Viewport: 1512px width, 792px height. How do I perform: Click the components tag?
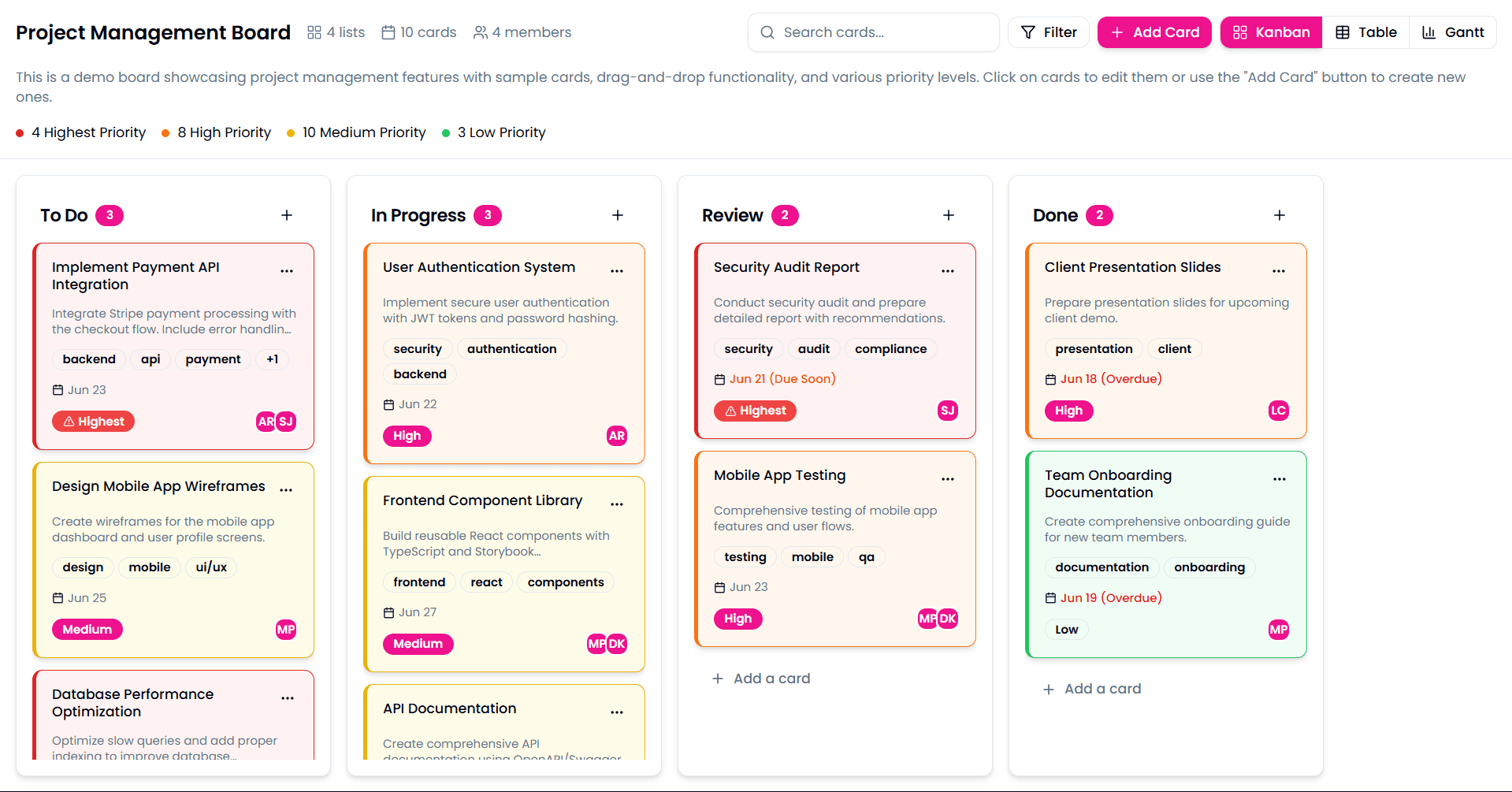click(x=566, y=582)
